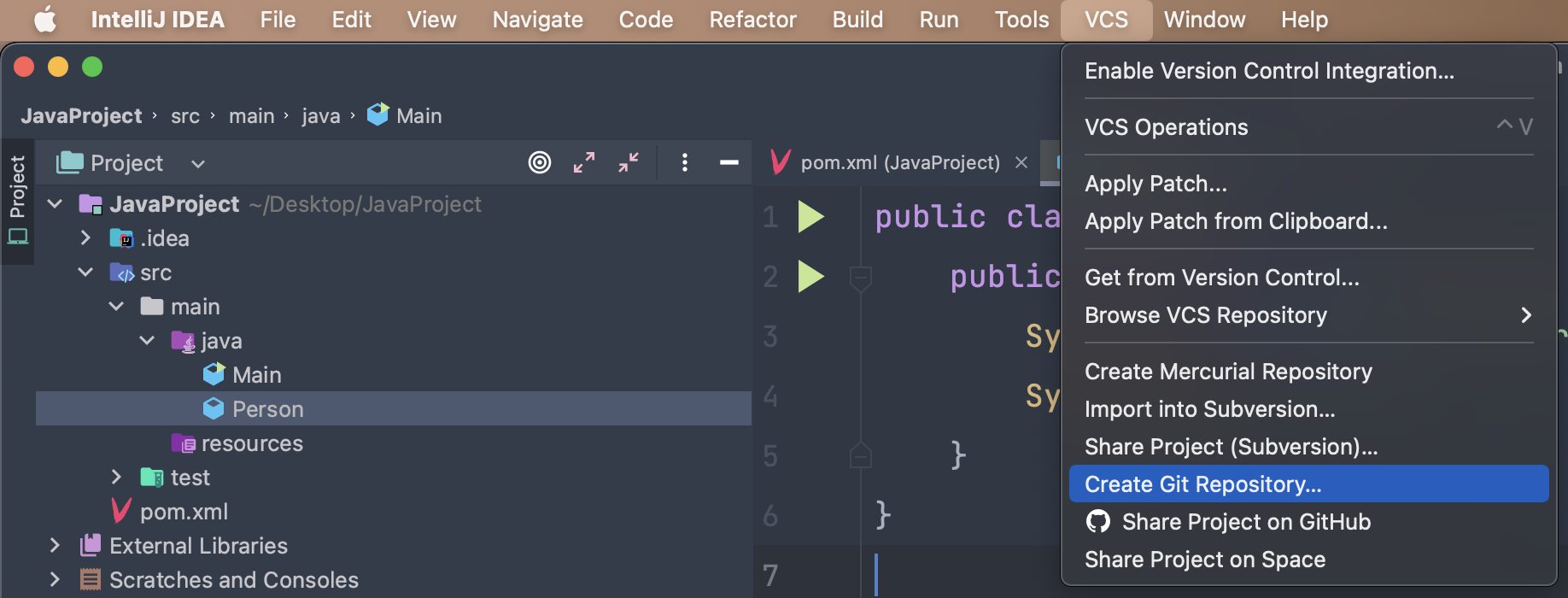Click the Person class icon in tree
Image resolution: width=1568 pixels, height=598 pixels.
click(x=214, y=408)
